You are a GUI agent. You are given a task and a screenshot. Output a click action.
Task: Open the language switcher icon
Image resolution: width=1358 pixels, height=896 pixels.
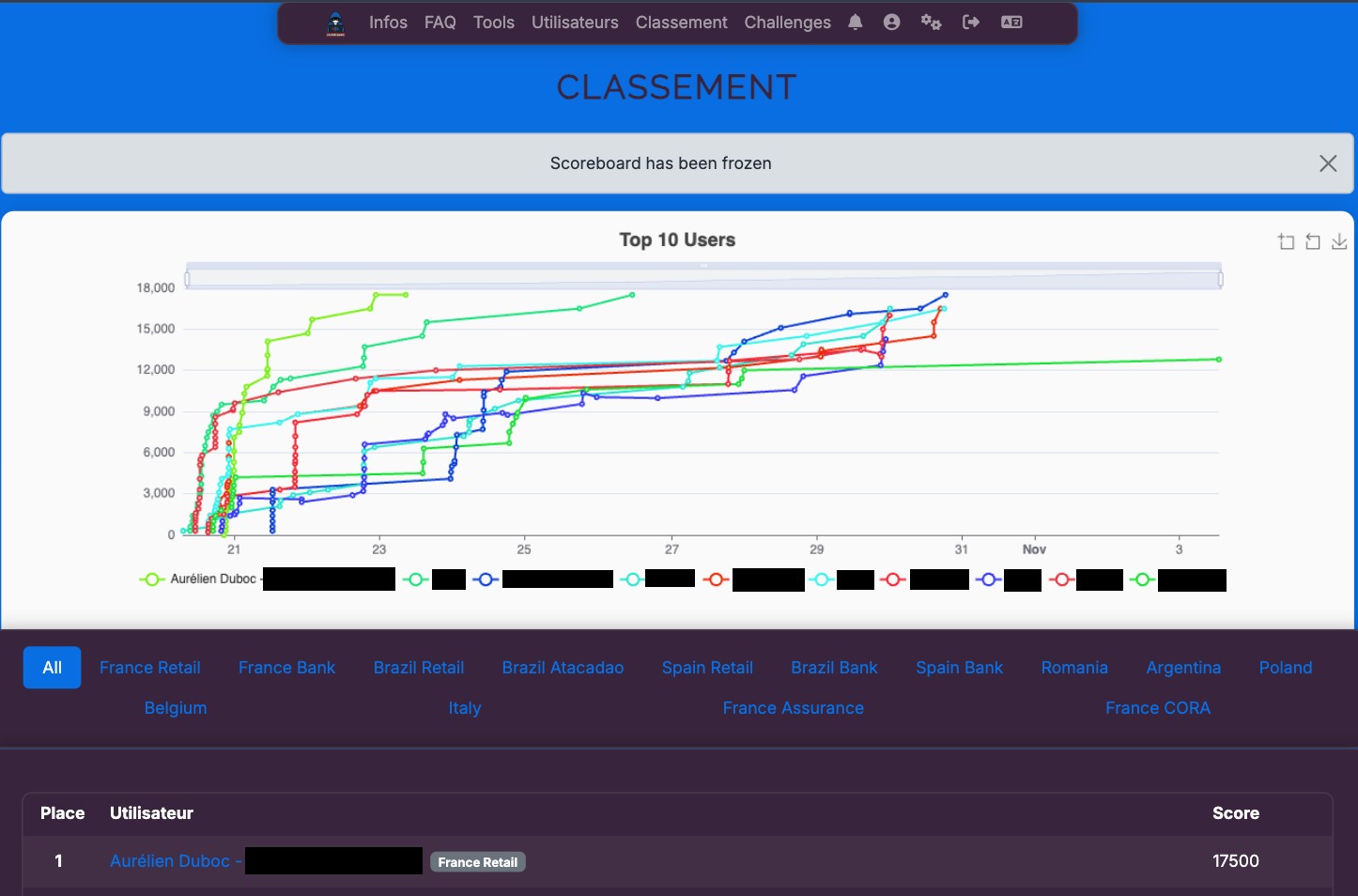coord(1011,23)
